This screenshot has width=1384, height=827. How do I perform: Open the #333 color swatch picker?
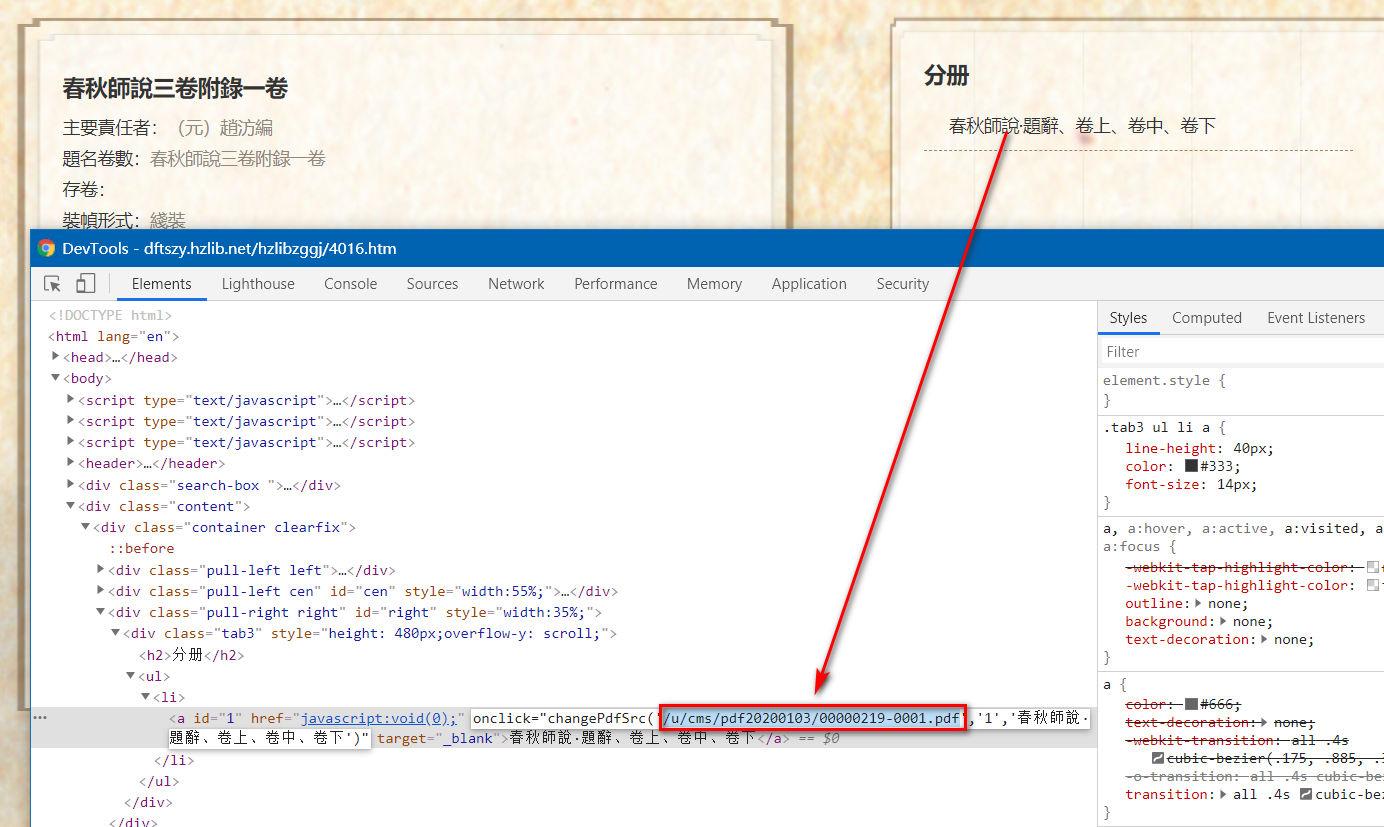tap(1191, 466)
